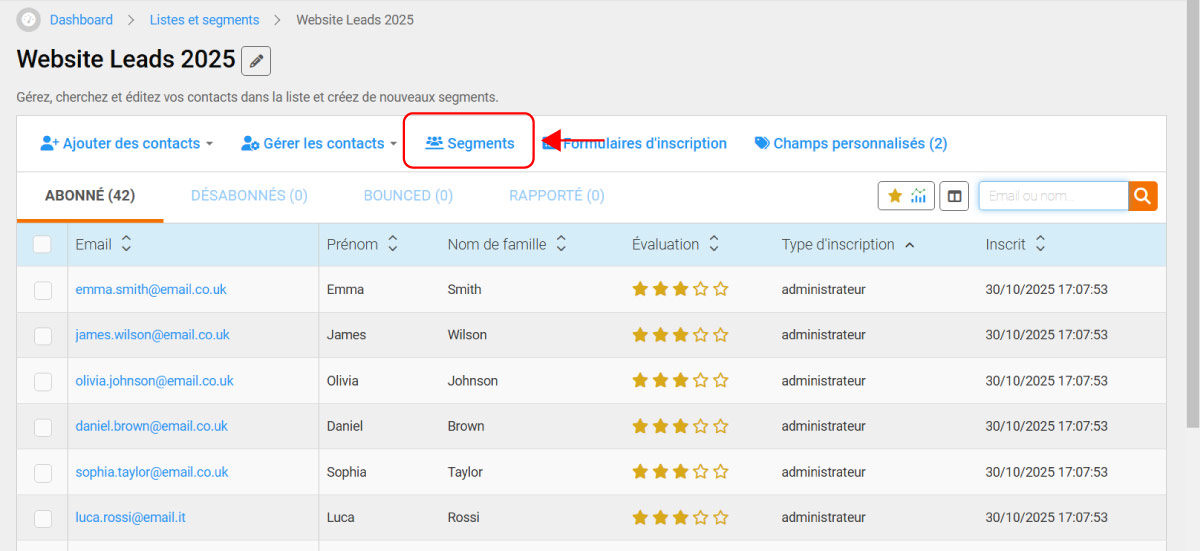Sort by Évaluation column arrows
This screenshot has width=1200, height=551.
714,244
